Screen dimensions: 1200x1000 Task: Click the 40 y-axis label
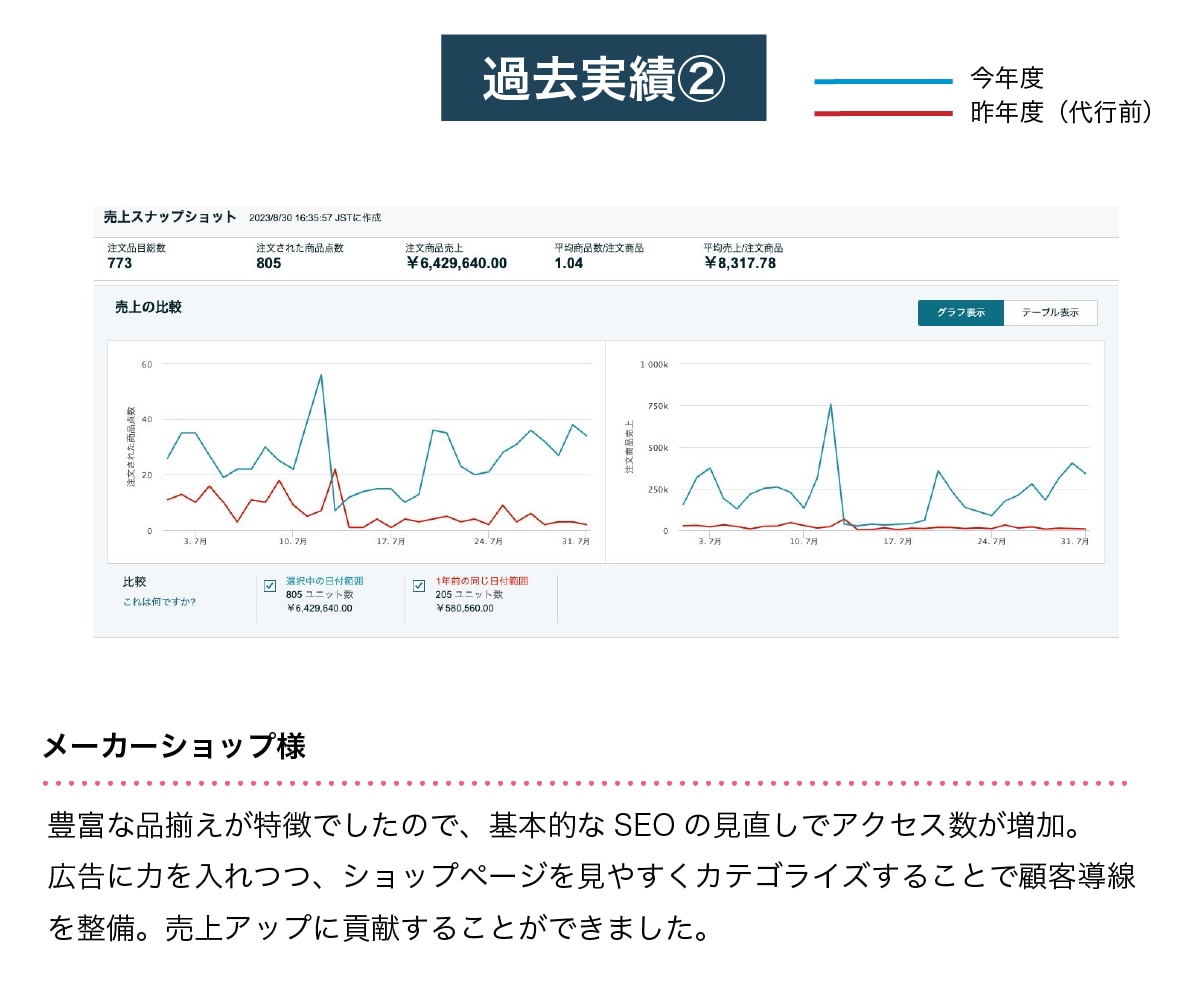coord(147,420)
